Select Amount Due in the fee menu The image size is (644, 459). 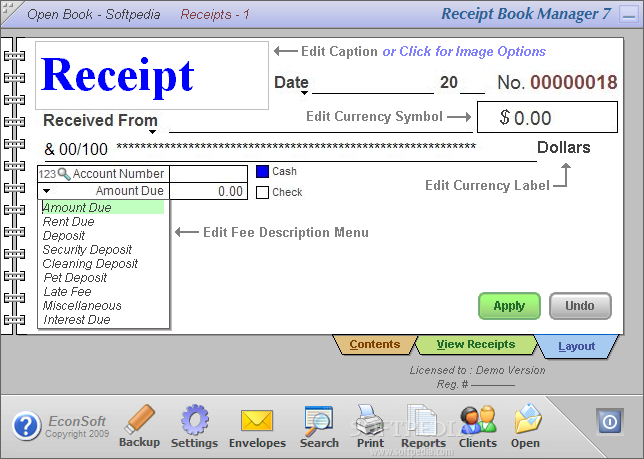pos(103,207)
